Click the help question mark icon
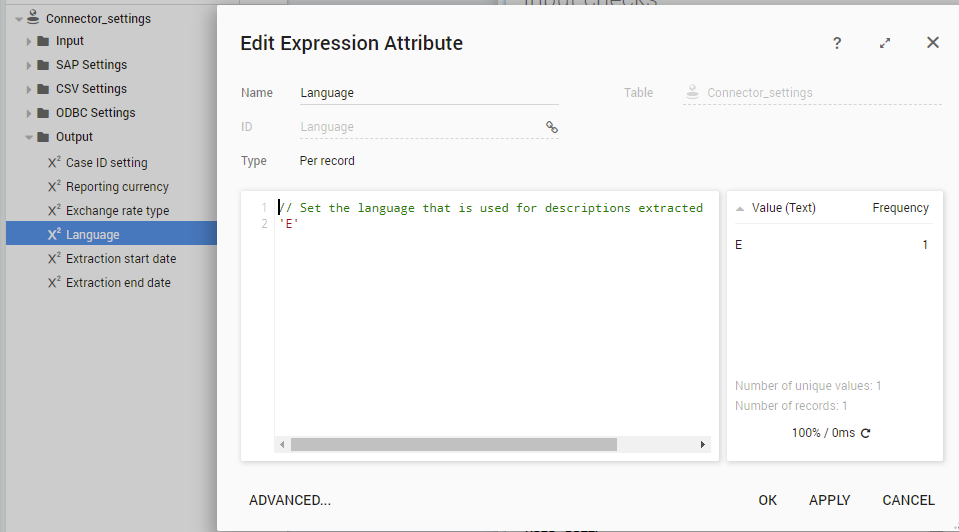The width and height of the screenshot is (959, 532). pyautogui.click(x=837, y=43)
